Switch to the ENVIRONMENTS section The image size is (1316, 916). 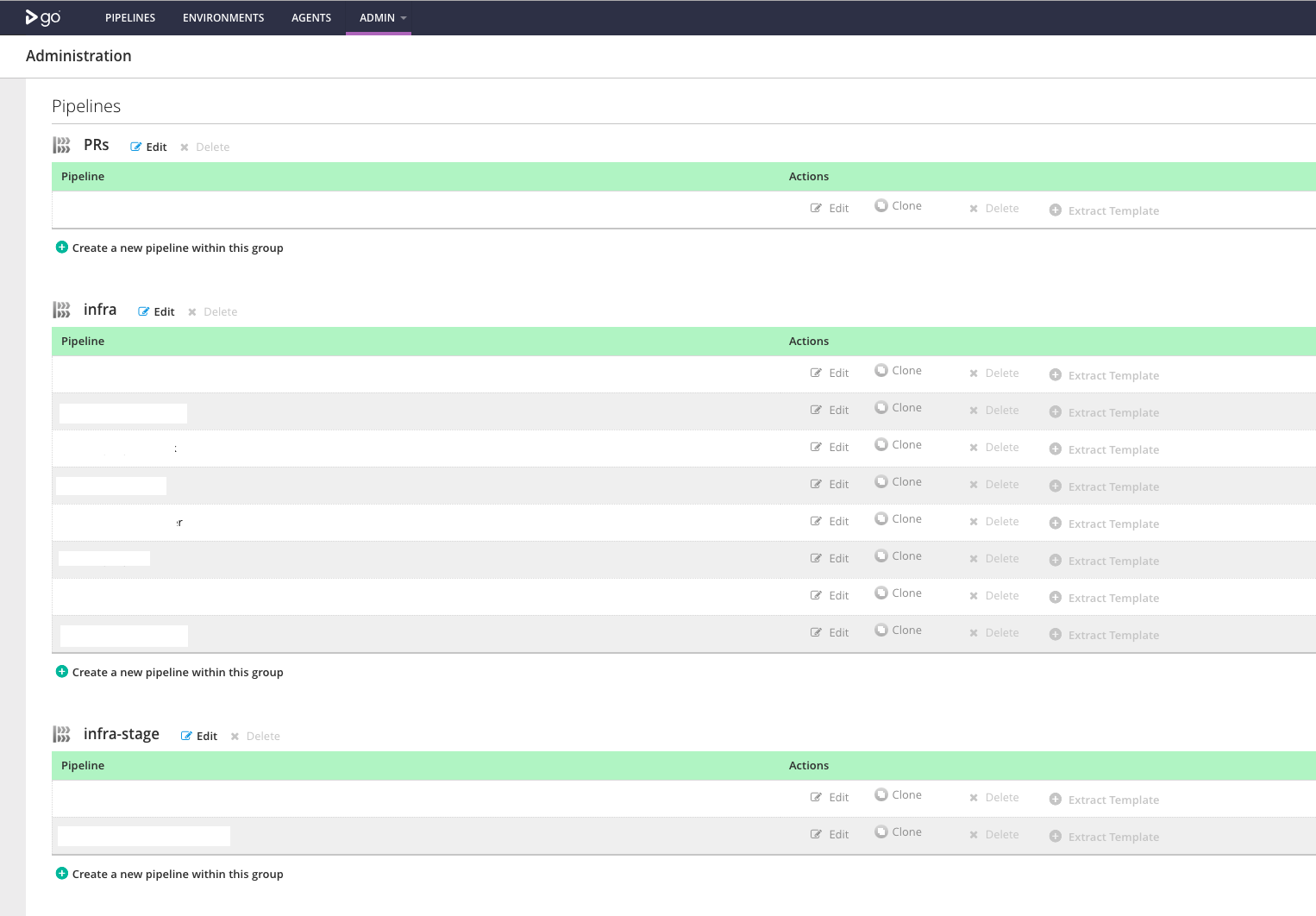pos(223,17)
